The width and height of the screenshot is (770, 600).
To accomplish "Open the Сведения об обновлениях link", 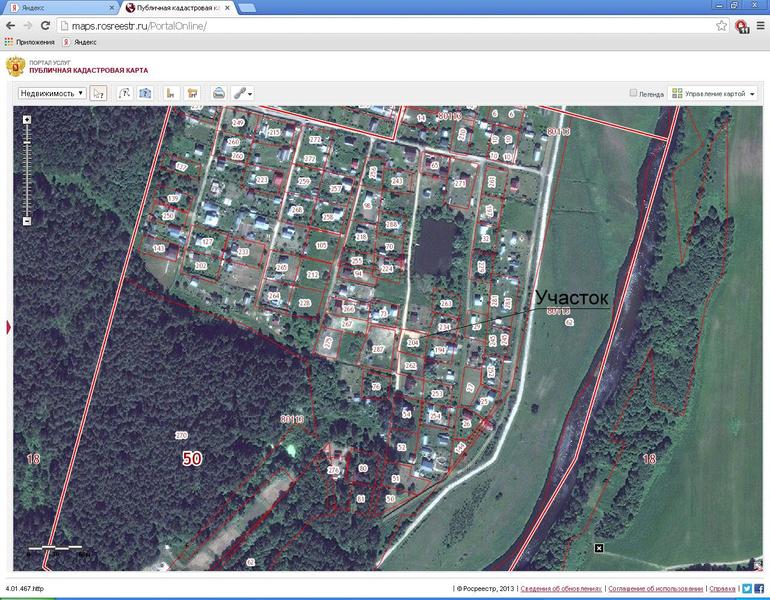I will pos(559,589).
